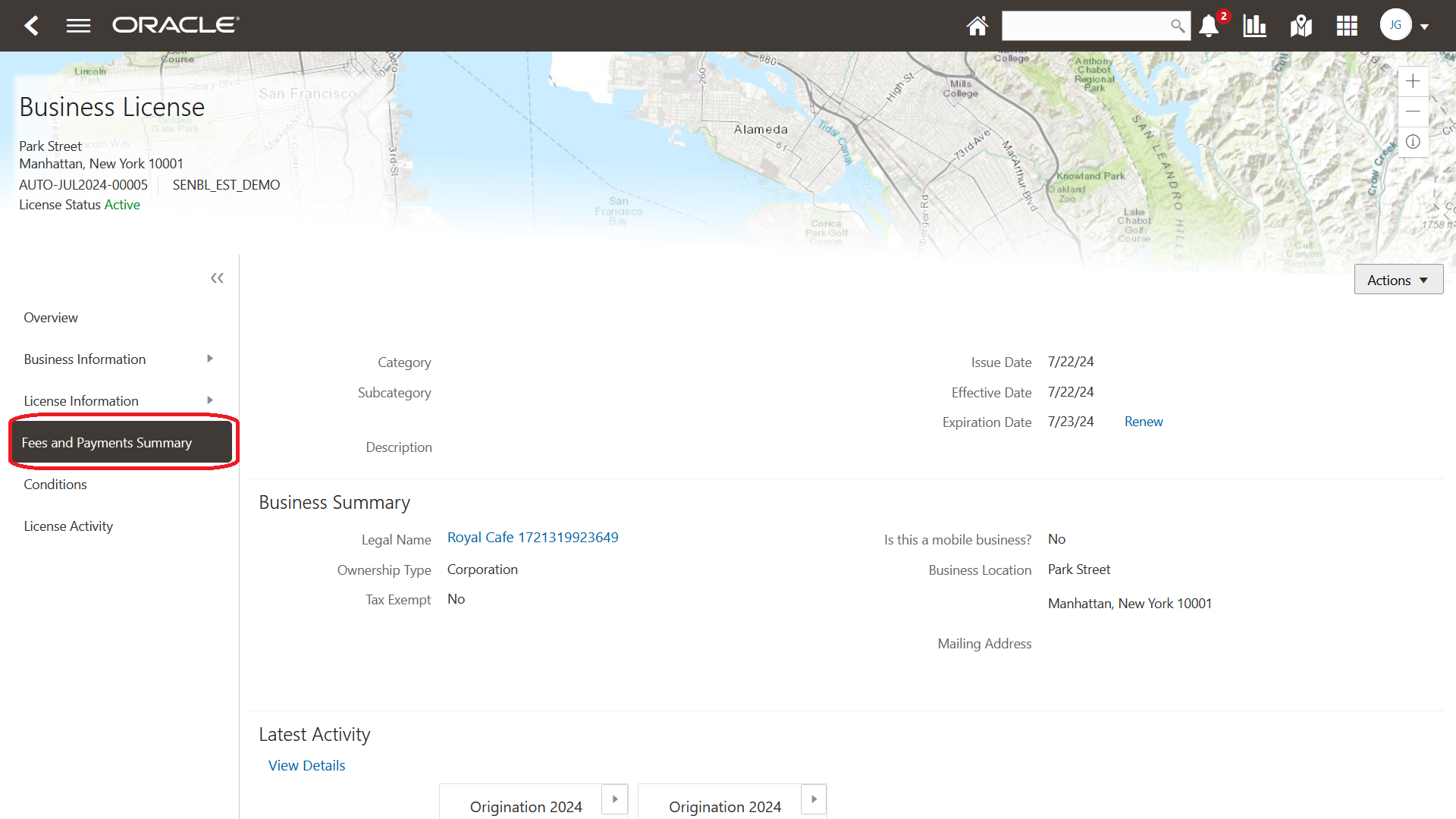Image resolution: width=1456 pixels, height=819 pixels.
Task: Click the bar chart analytics icon
Action: [1254, 25]
